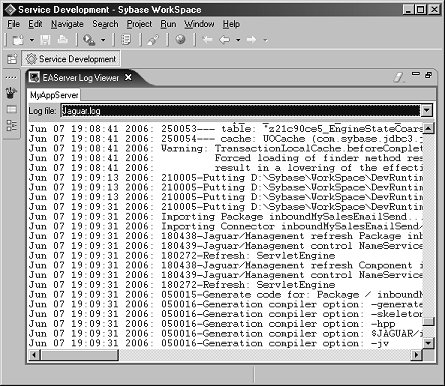Open the Search menu
This screenshot has height=386, width=445.
tap(105, 24)
